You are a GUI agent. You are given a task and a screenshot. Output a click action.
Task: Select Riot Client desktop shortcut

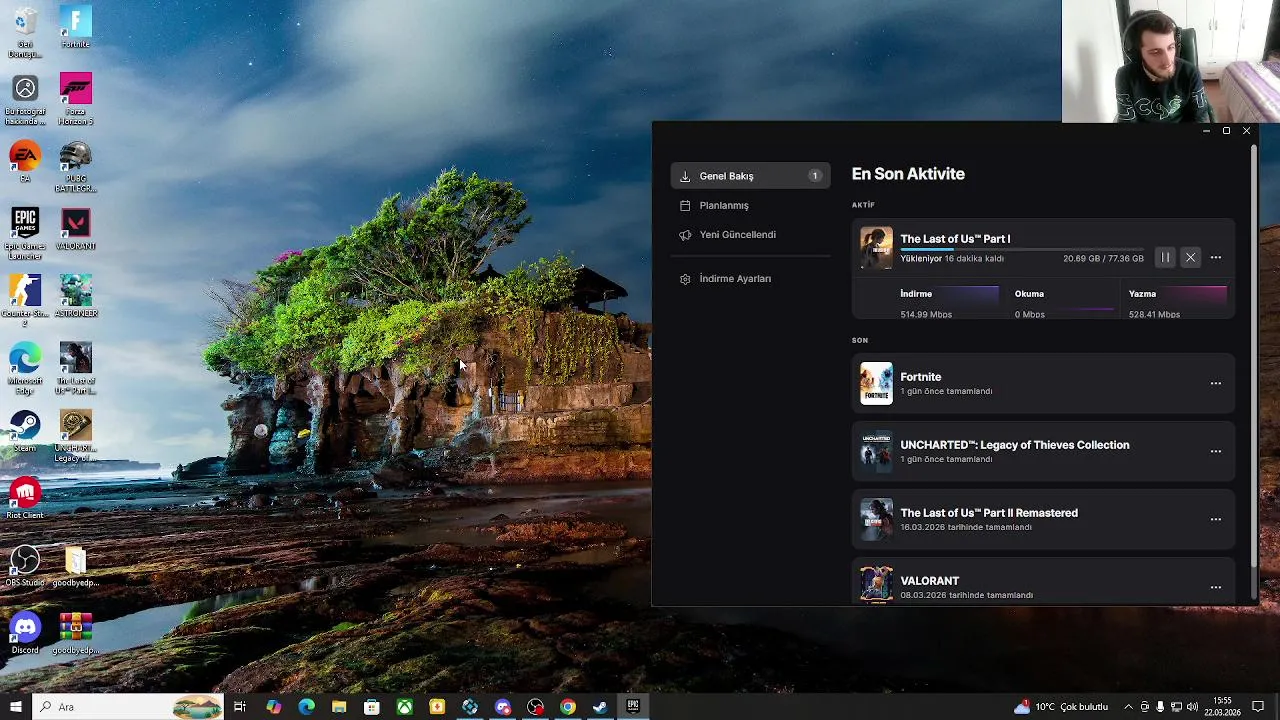coord(25,498)
